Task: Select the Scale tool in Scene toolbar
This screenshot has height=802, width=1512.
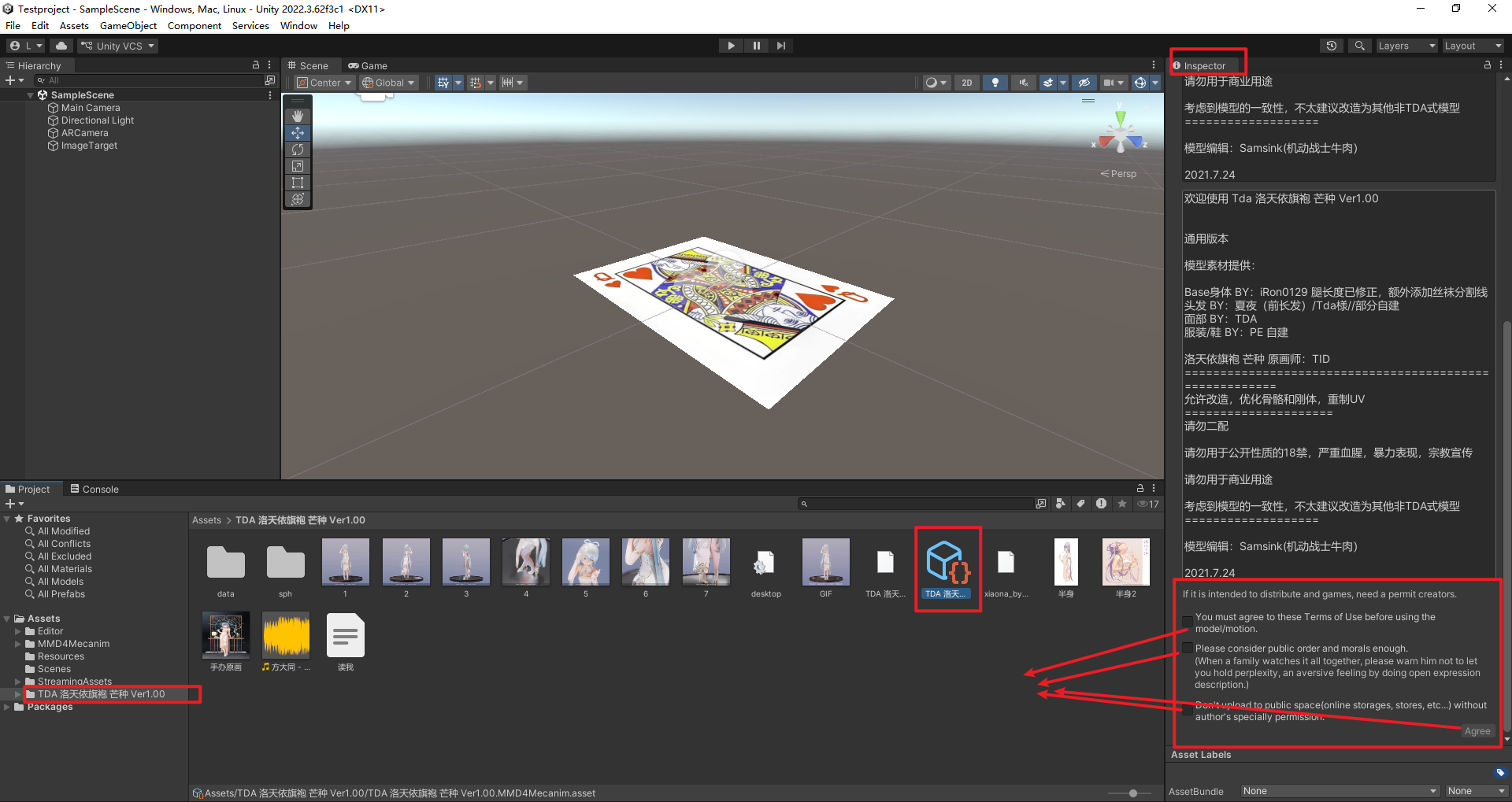Action: point(298,166)
